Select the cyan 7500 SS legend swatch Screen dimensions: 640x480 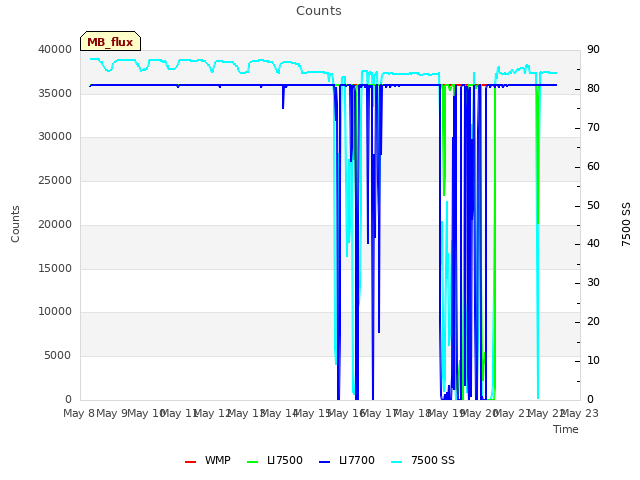396,462
